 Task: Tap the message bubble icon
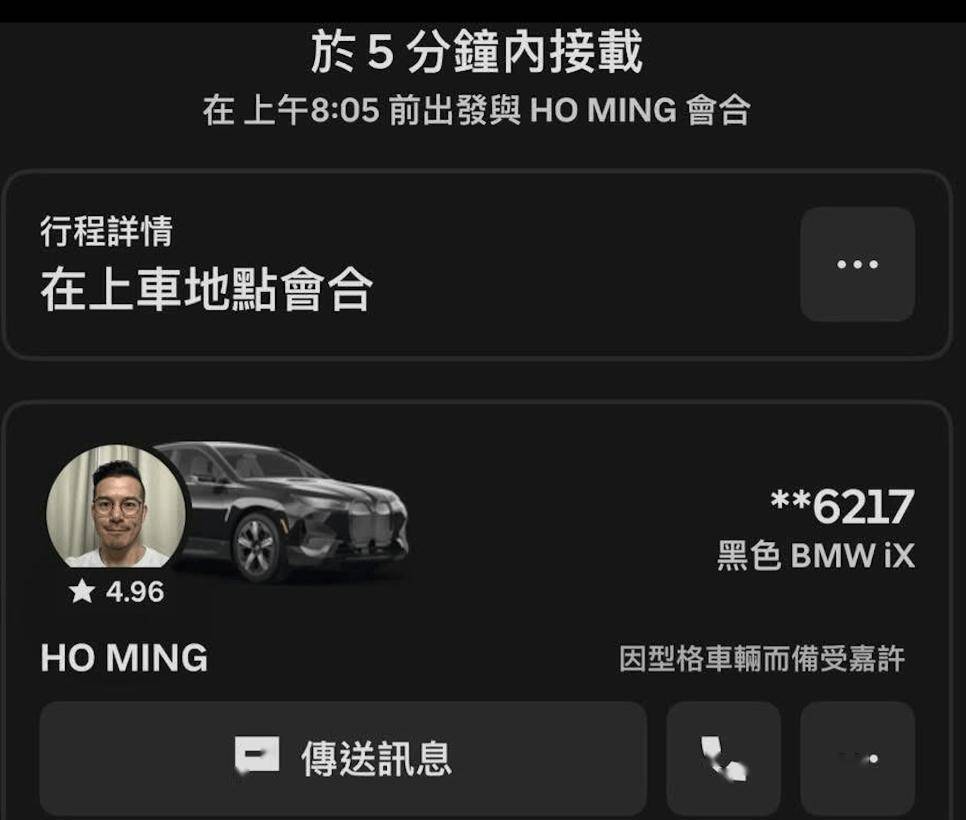pyautogui.click(x=257, y=754)
